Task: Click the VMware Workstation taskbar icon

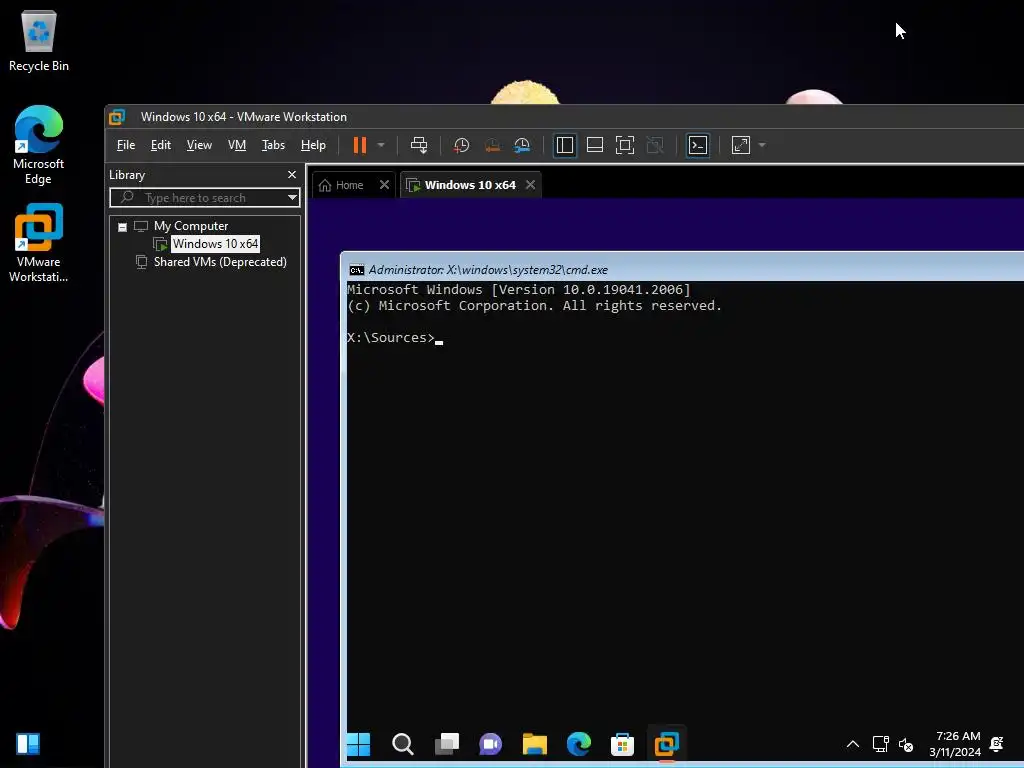Action: coord(667,744)
